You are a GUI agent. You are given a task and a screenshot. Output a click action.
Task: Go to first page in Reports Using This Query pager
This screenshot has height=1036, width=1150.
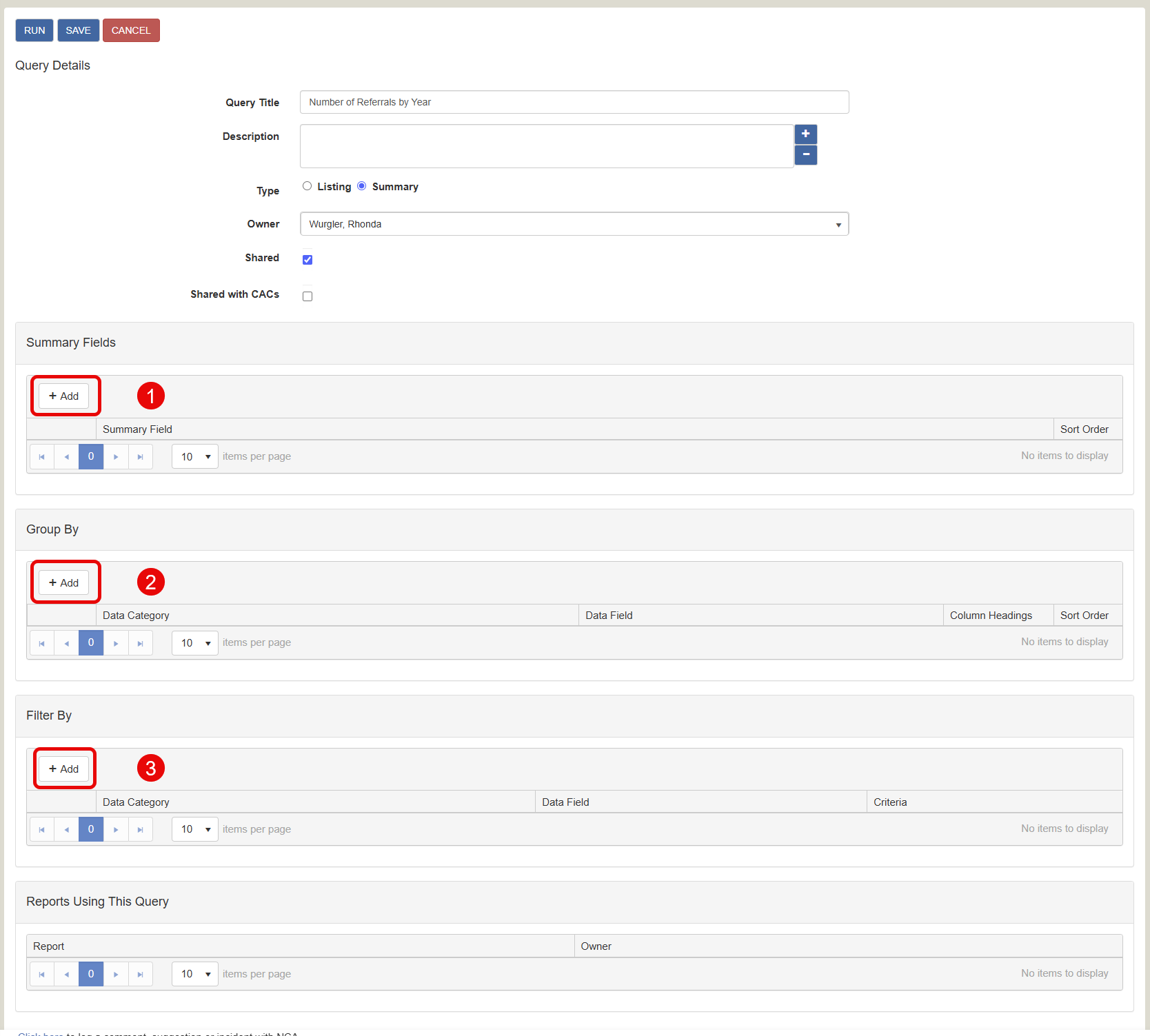42,974
